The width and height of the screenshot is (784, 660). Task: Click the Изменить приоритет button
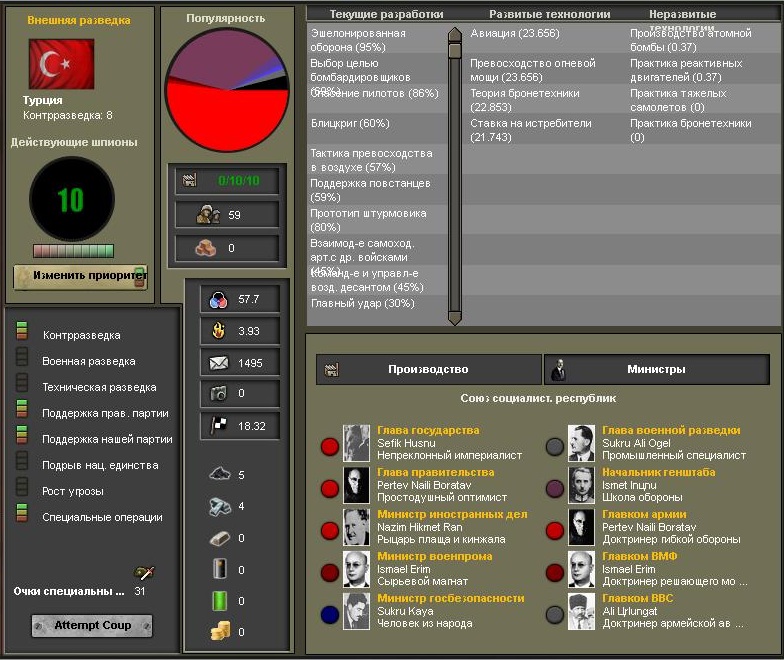(80, 276)
